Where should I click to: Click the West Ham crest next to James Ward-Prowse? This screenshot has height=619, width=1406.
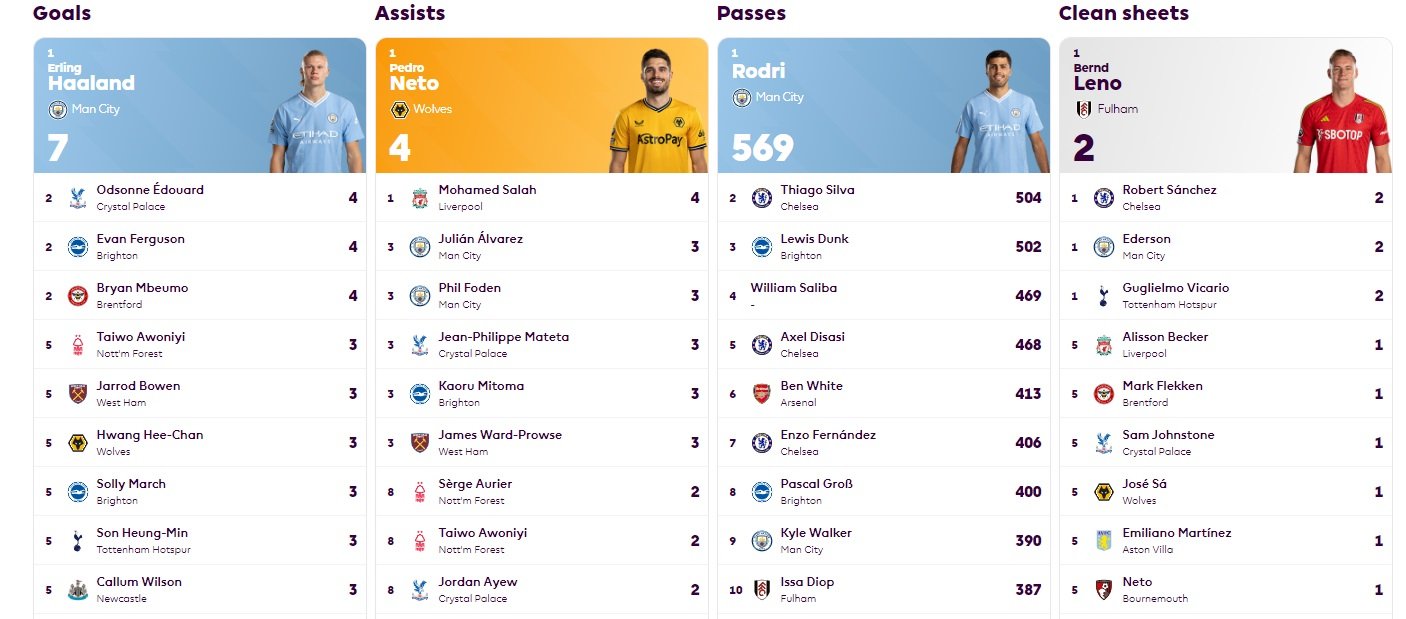[x=420, y=443]
